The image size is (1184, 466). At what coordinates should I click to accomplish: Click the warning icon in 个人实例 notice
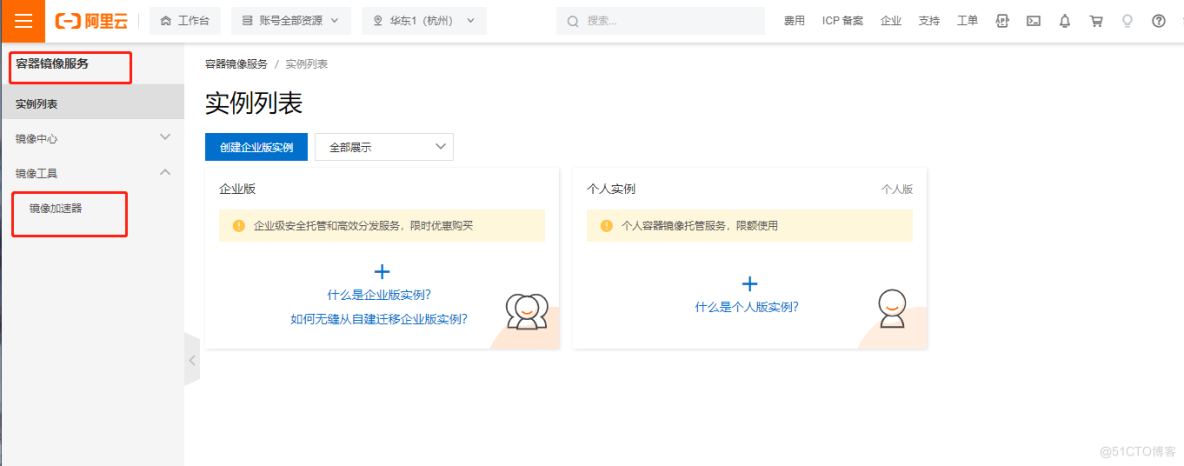tap(606, 226)
